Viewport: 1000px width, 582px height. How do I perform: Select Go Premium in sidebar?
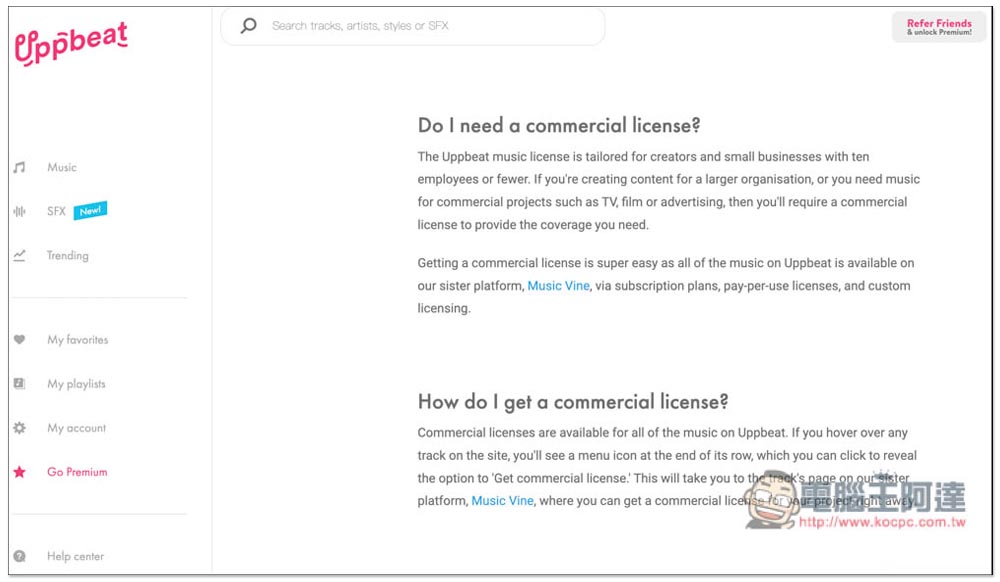pyautogui.click(x=77, y=472)
